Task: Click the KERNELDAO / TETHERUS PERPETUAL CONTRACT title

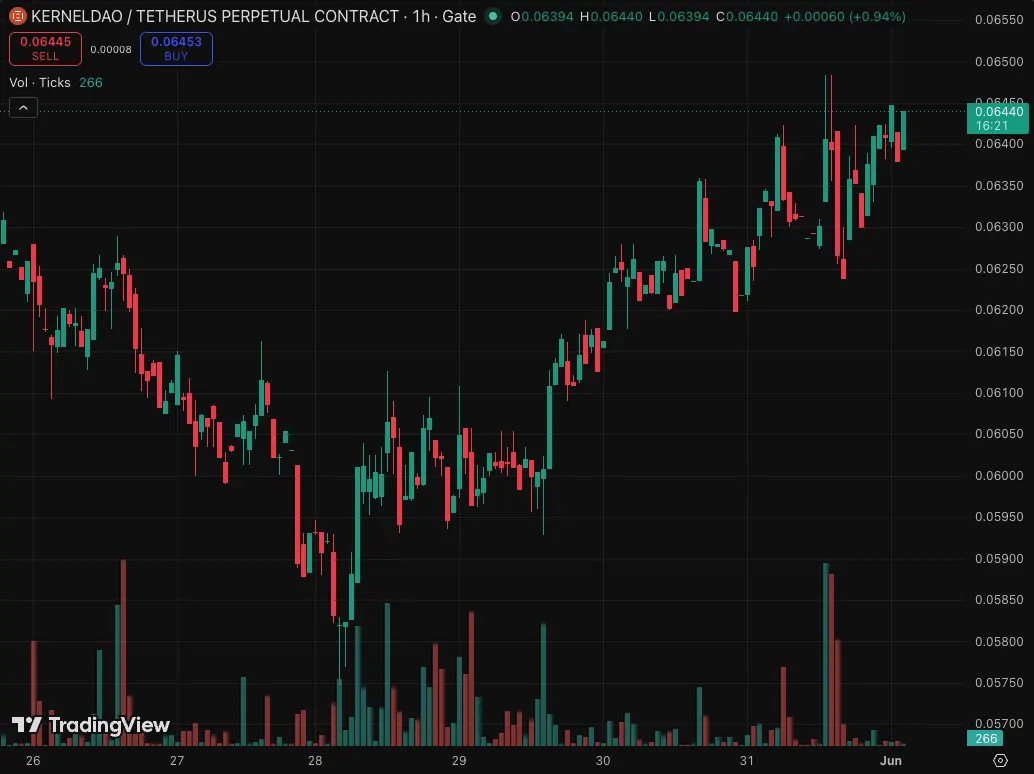Action: tap(215, 16)
